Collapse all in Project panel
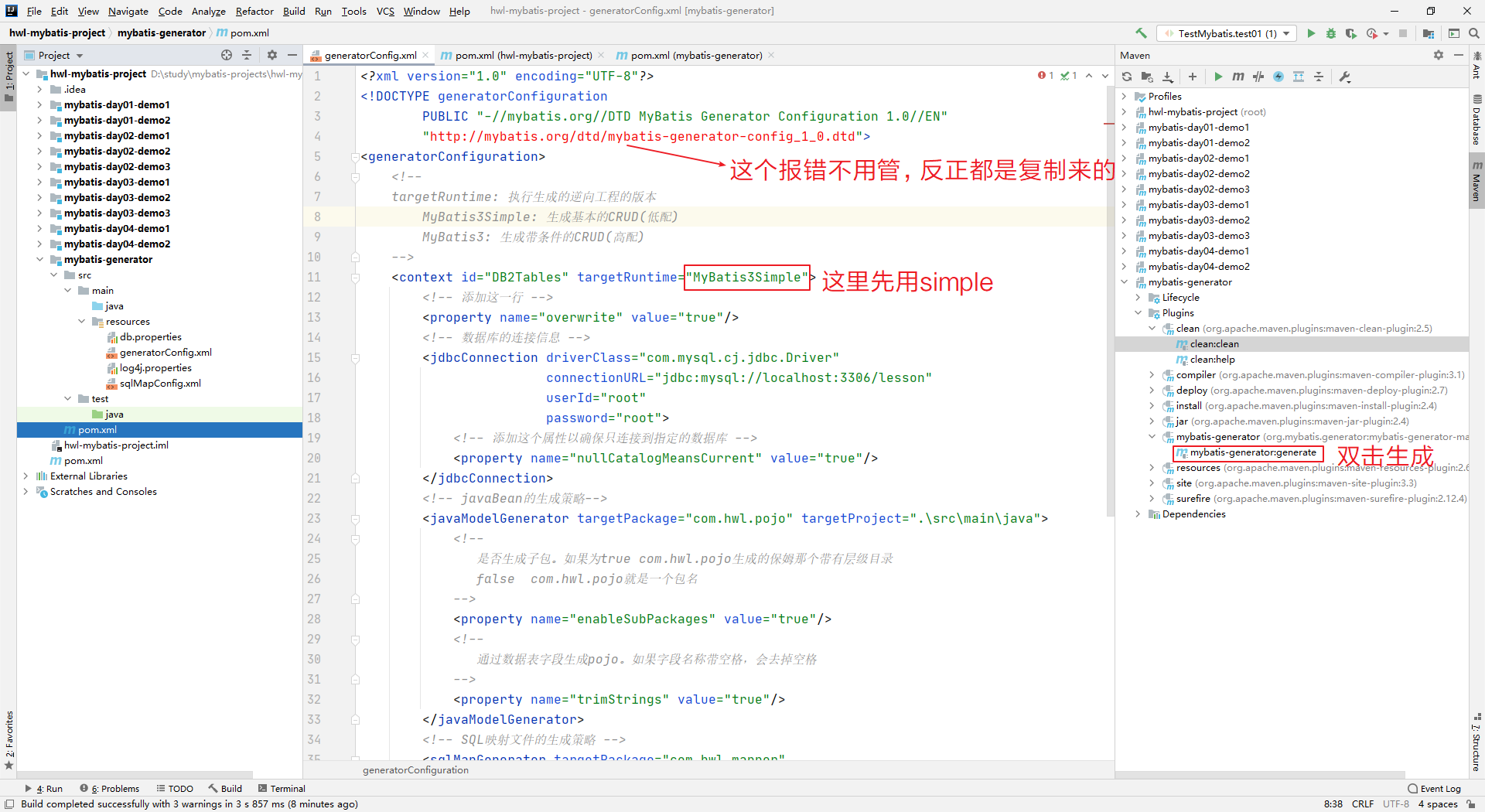The height and width of the screenshot is (812, 1485). tap(247, 55)
